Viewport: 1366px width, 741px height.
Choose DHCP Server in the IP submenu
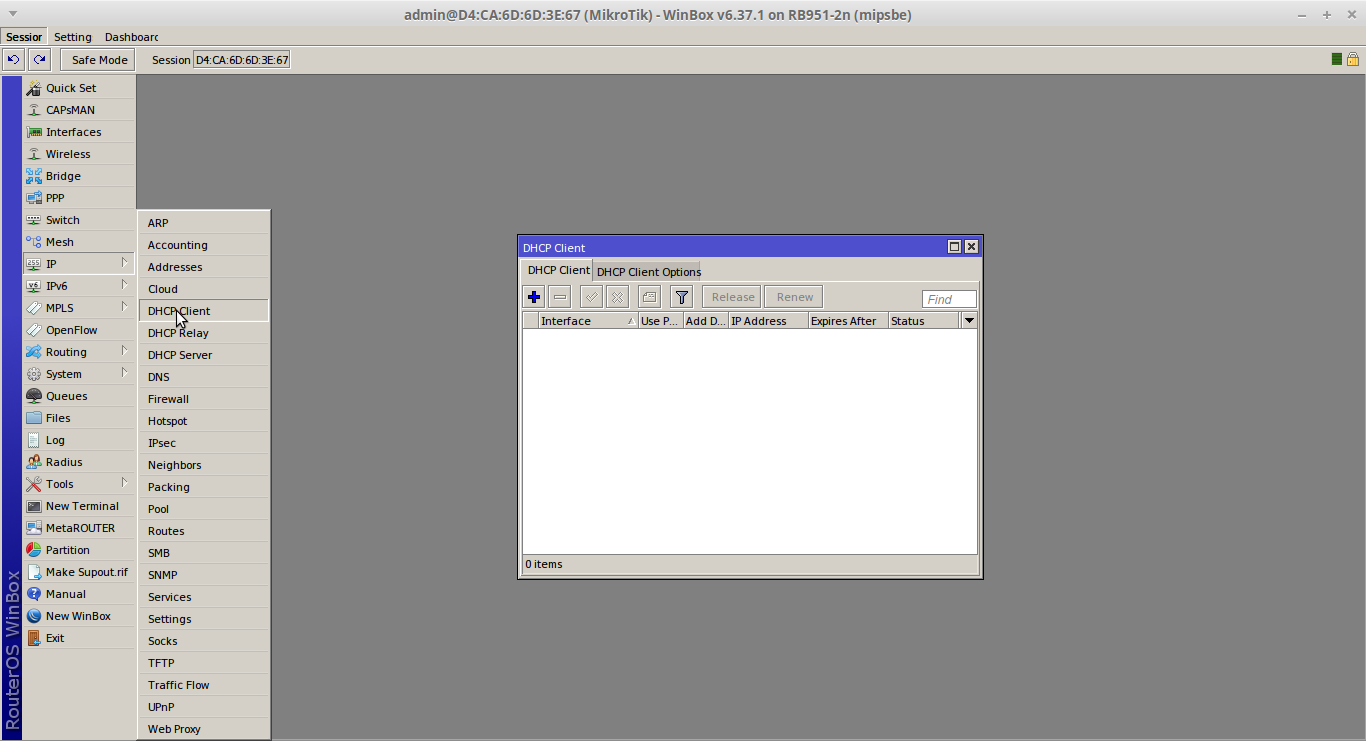pyautogui.click(x=204, y=355)
